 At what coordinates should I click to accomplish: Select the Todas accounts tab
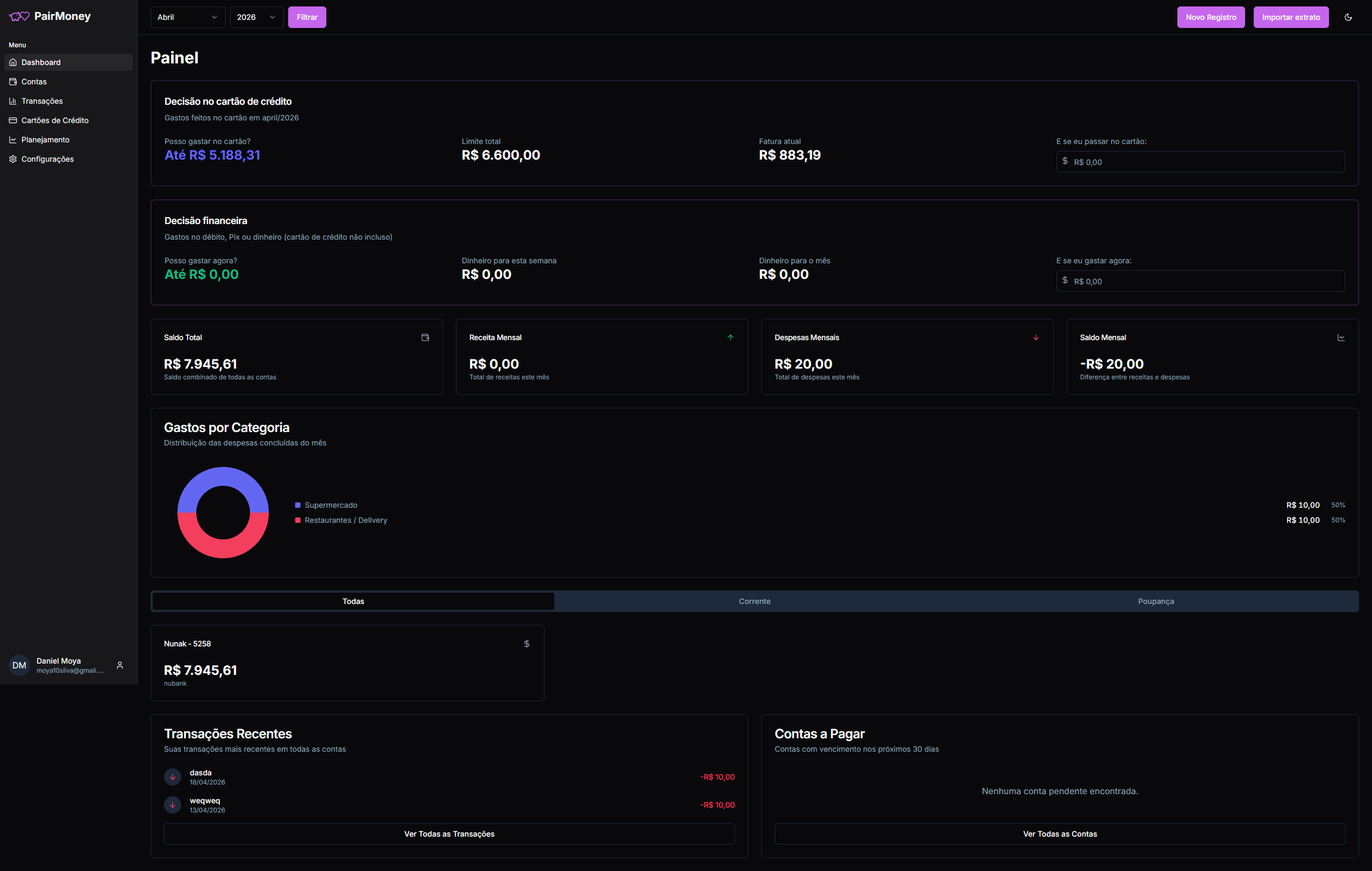[353, 601]
